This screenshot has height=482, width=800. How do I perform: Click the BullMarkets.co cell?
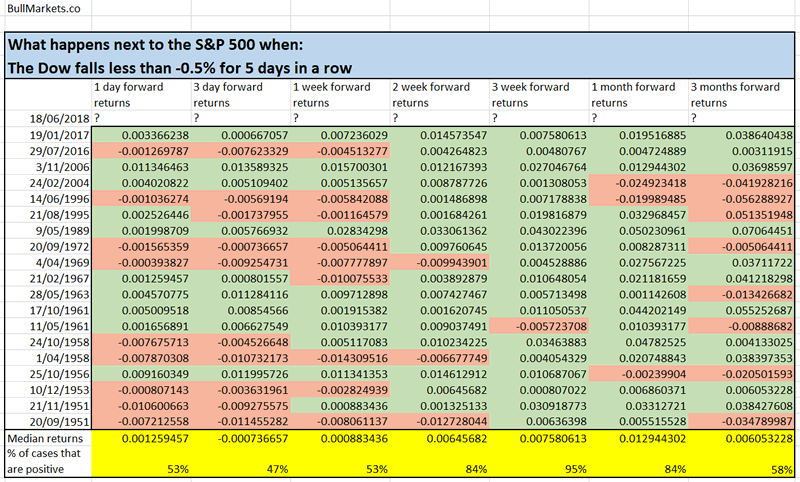click(x=42, y=9)
